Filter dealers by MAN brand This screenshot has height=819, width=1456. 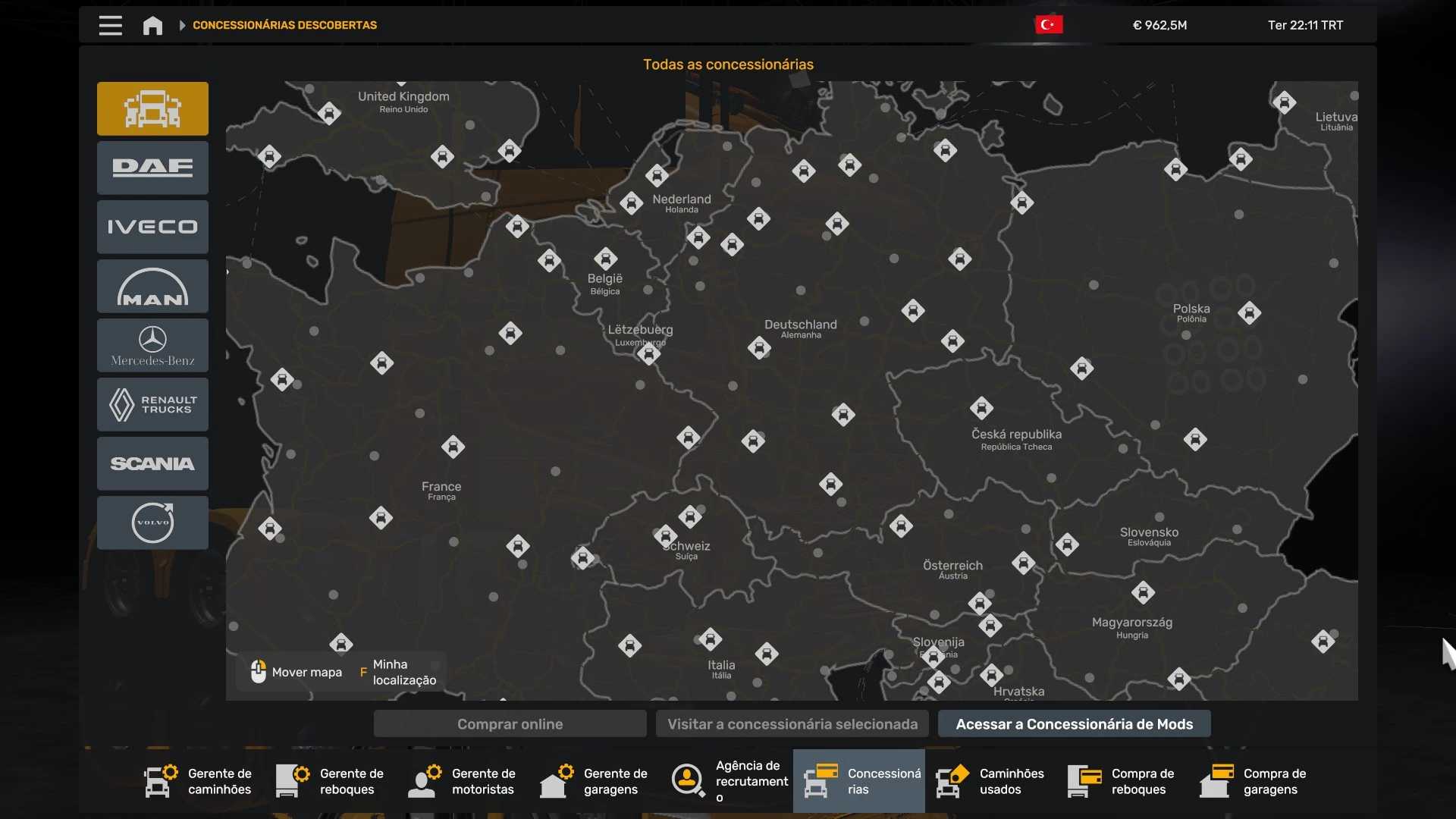pyautogui.click(x=152, y=286)
